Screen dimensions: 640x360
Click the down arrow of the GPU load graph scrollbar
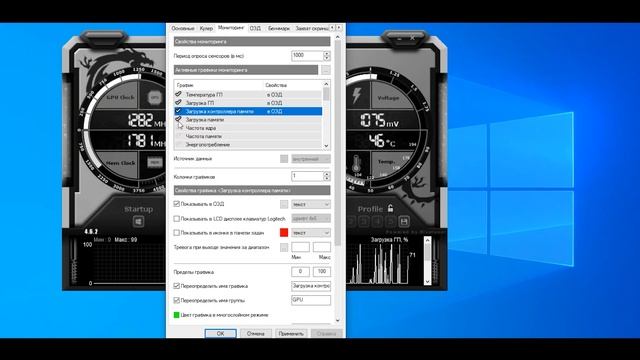pyautogui.click(x=427, y=281)
